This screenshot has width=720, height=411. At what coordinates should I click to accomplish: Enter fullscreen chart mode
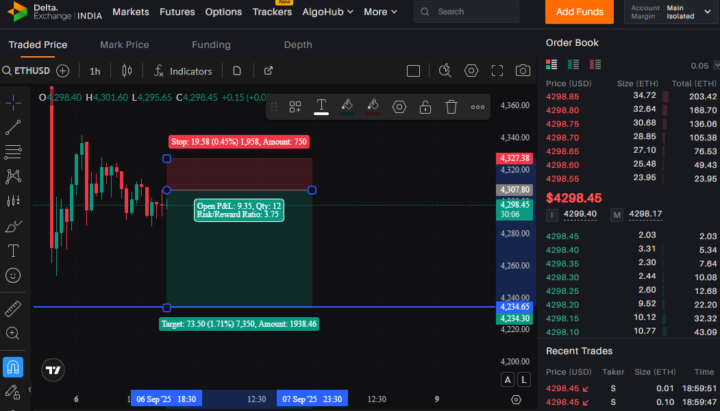(x=497, y=71)
